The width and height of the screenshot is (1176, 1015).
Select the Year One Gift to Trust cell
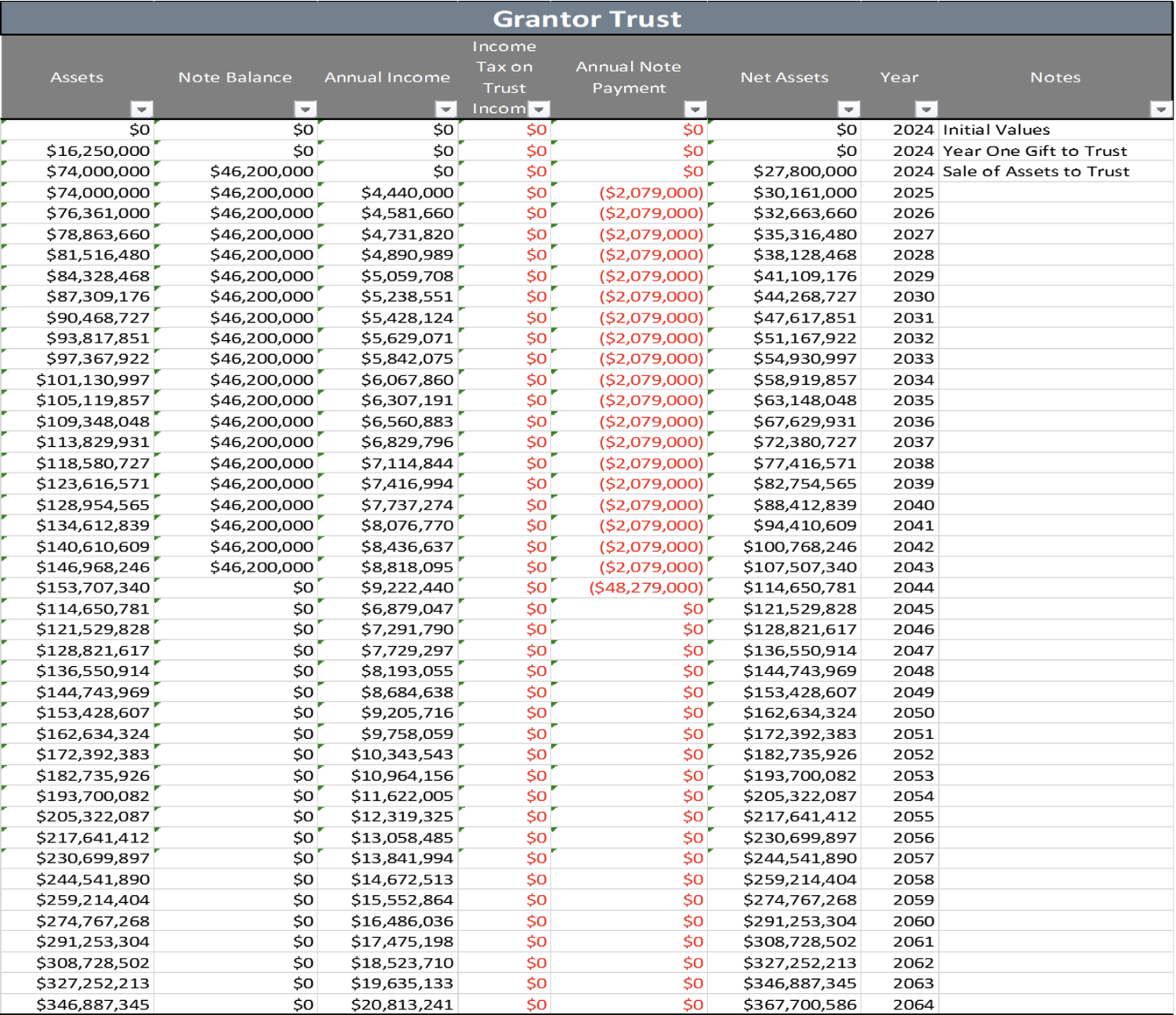click(1034, 150)
